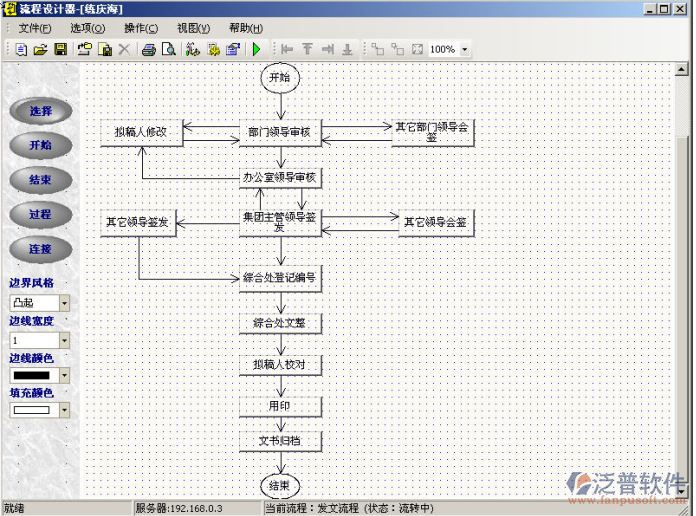
Task: Open a flow file with the folder icon
Action: 40,49
